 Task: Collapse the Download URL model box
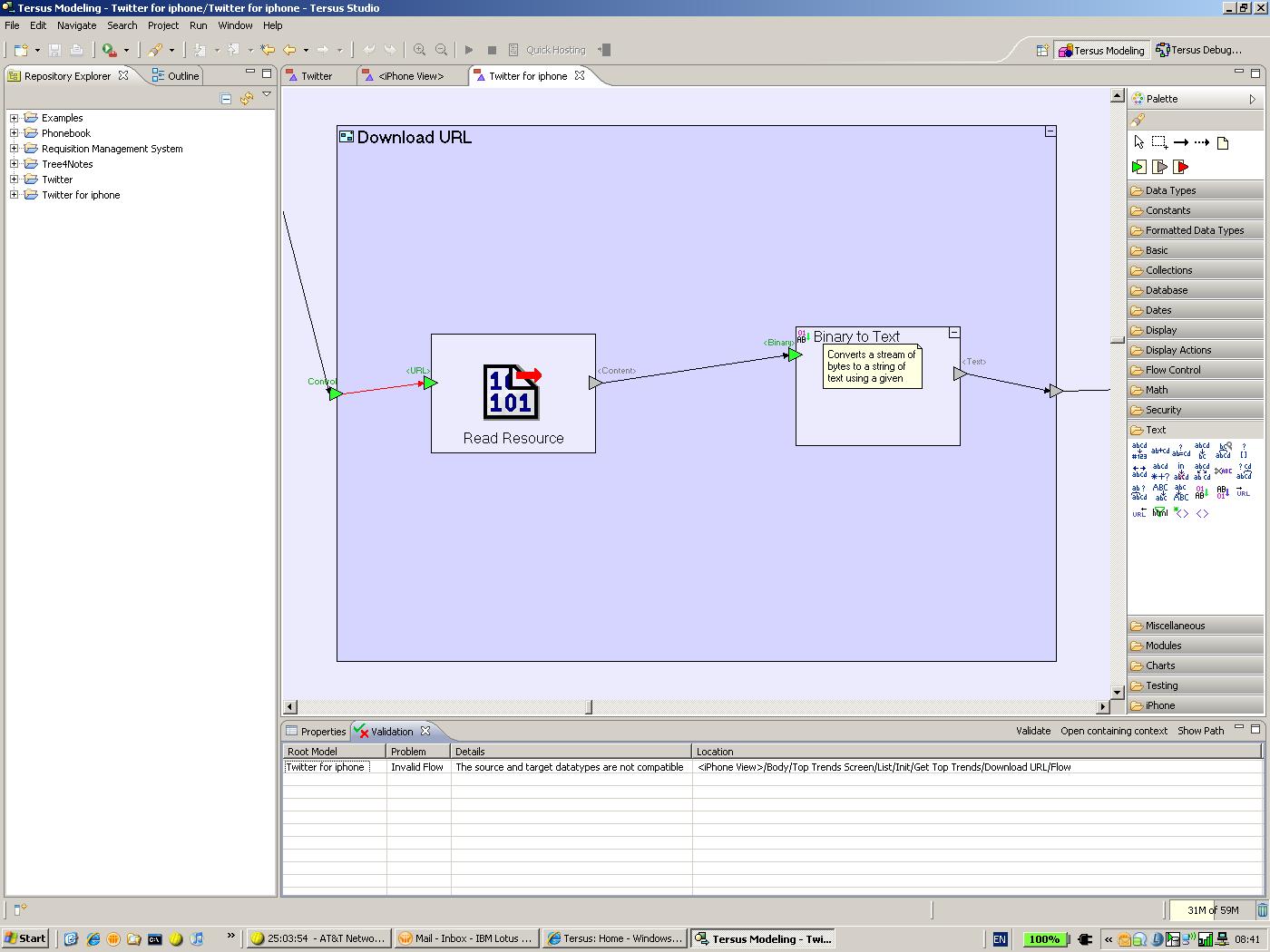(1050, 131)
